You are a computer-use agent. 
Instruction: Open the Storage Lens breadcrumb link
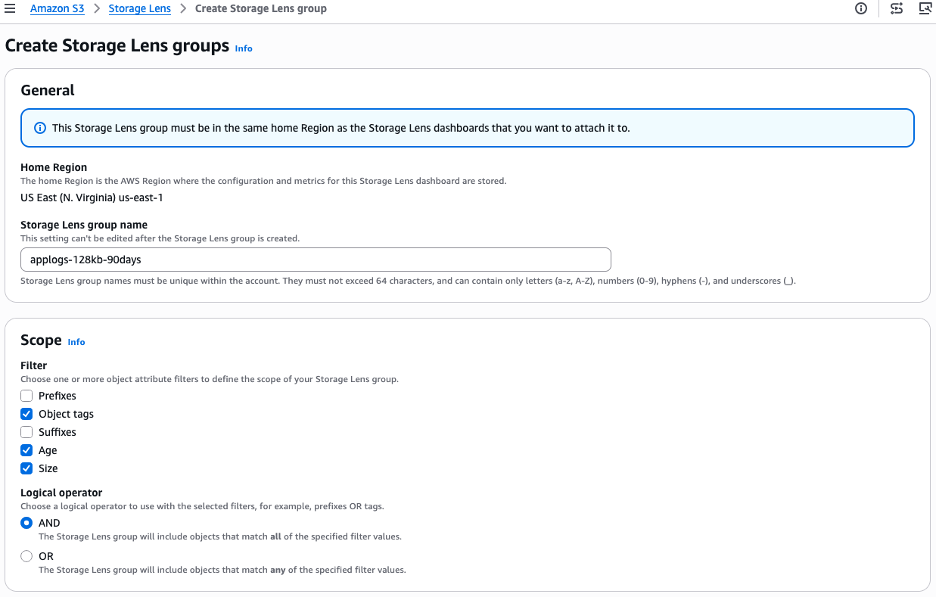click(140, 8)
